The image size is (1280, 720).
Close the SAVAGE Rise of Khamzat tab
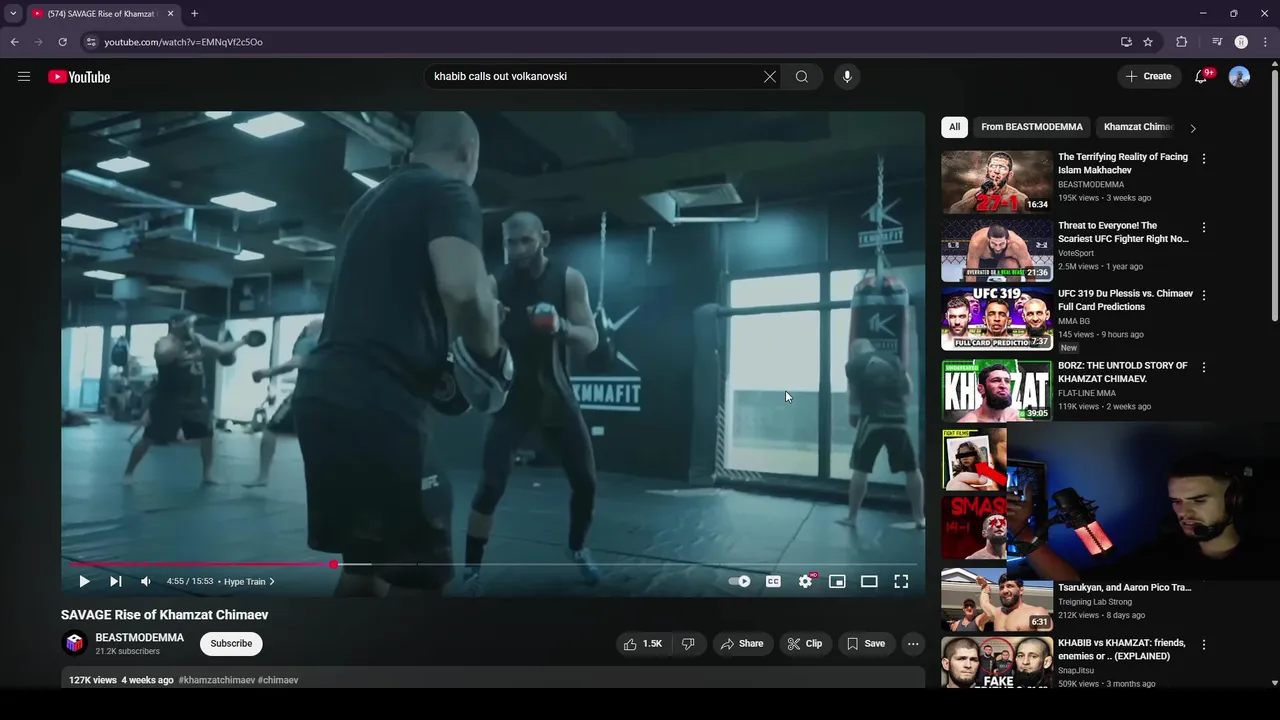[170, 14]
